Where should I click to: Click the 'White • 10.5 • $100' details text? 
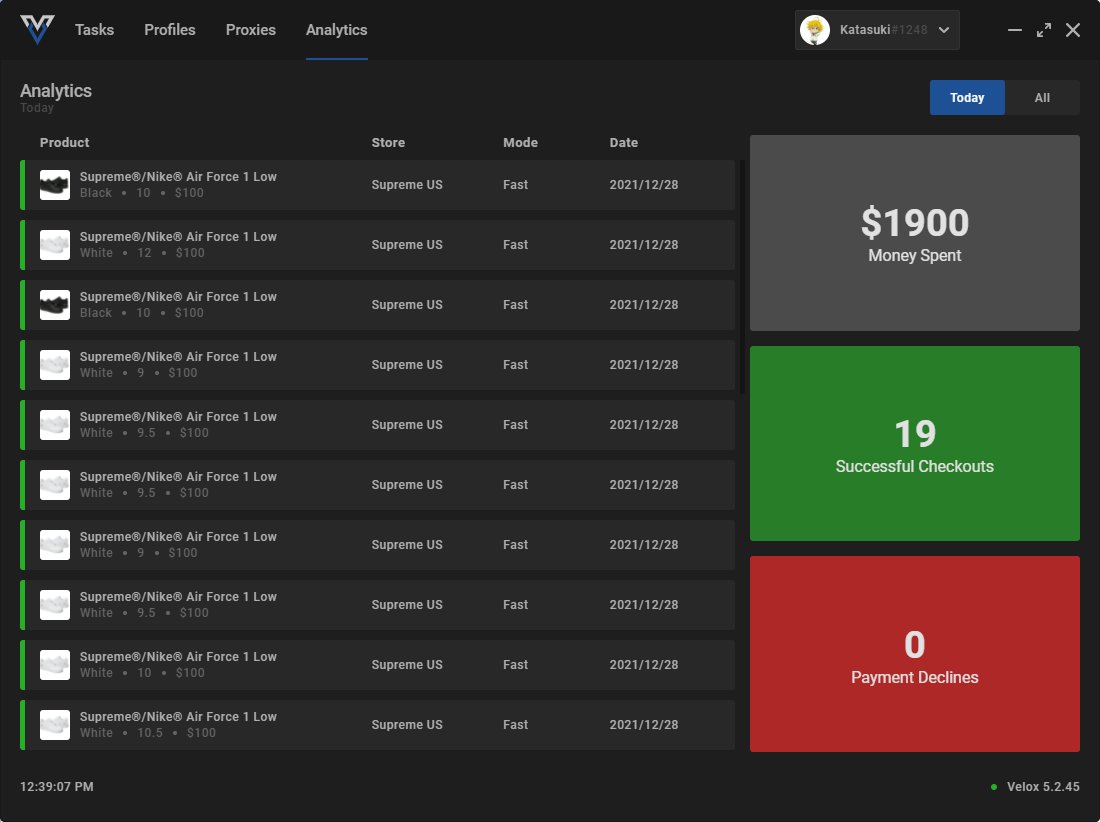coord(147,733)
